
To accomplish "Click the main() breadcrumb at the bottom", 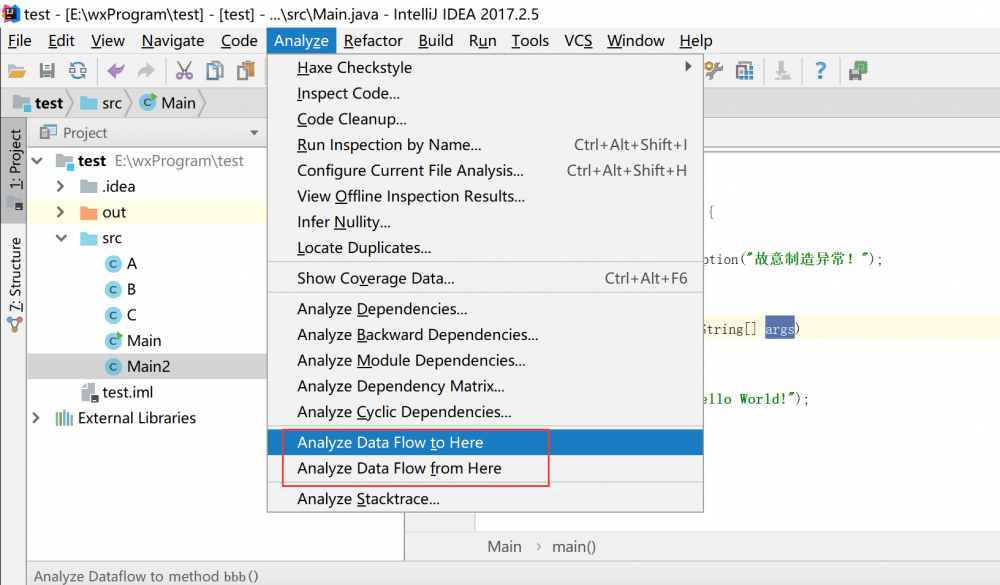I will click(574, 547).
